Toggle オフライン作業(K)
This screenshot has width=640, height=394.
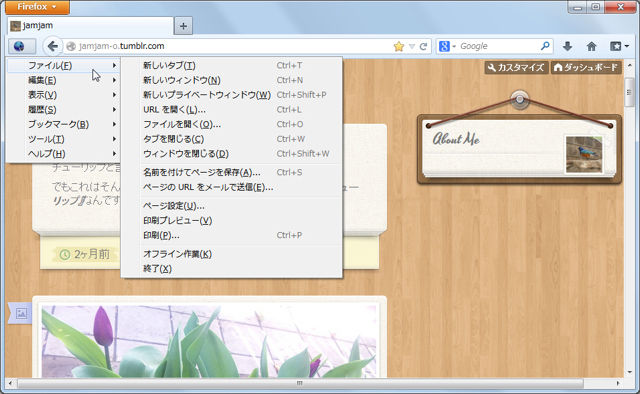[231, 254]
